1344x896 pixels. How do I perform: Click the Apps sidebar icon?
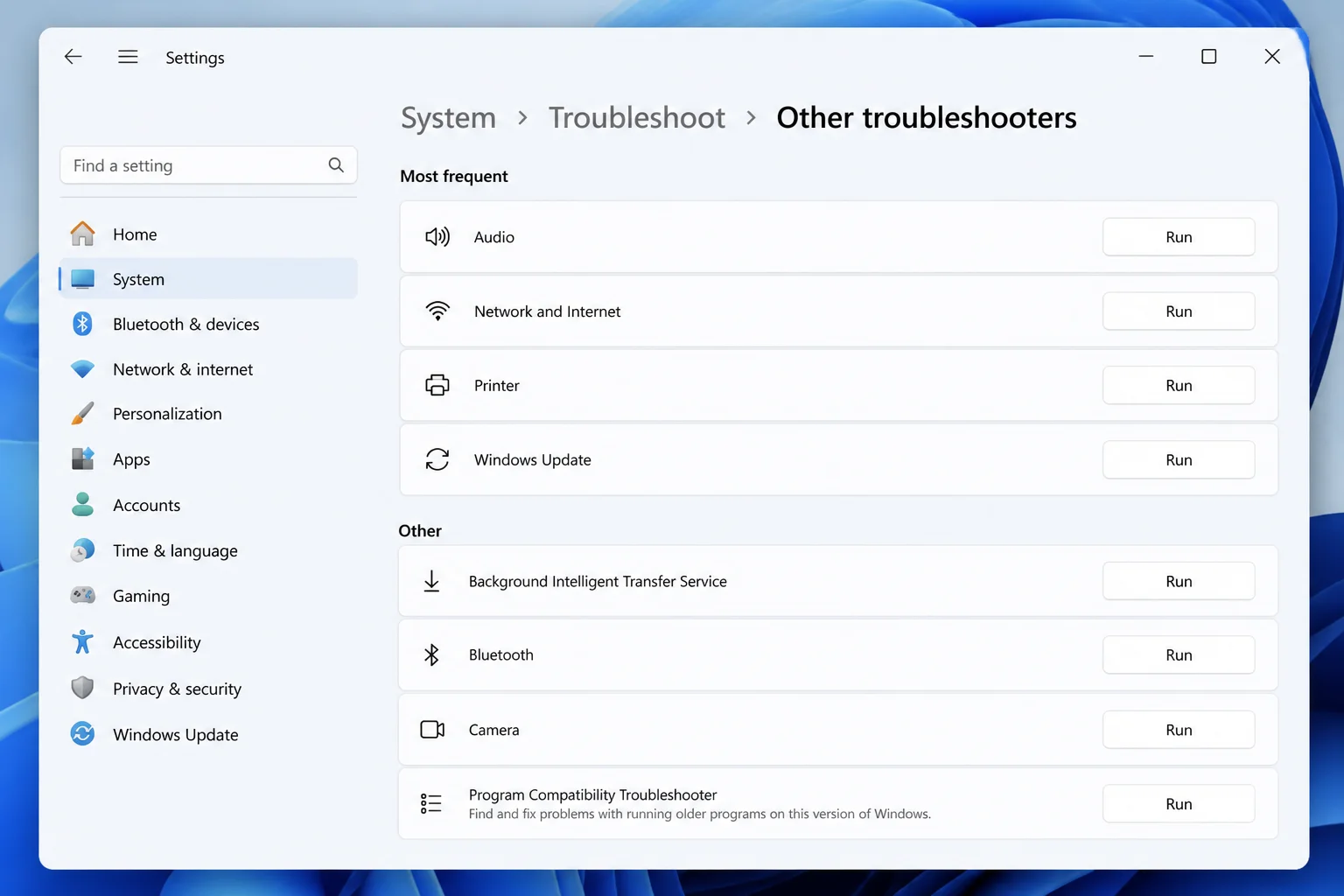[x=82, y=458]
